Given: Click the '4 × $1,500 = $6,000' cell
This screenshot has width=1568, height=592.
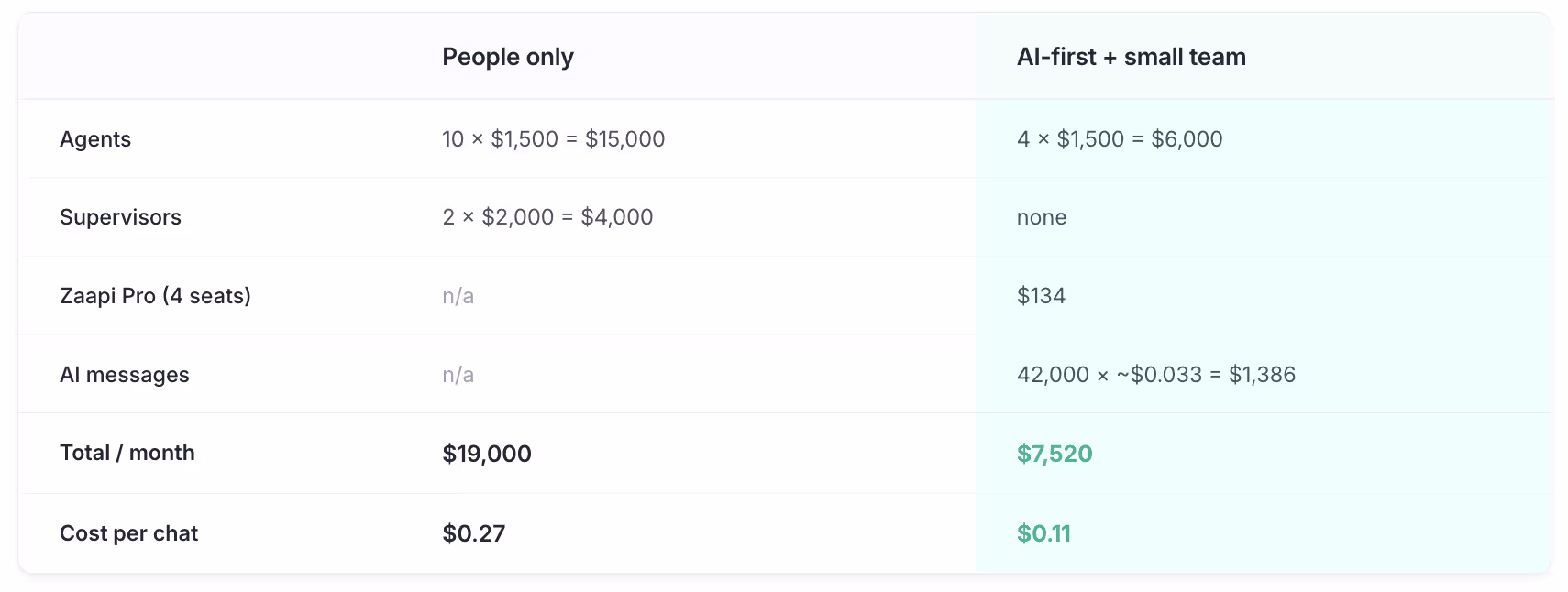Looking at the screenshot, I should point(1120,139).
